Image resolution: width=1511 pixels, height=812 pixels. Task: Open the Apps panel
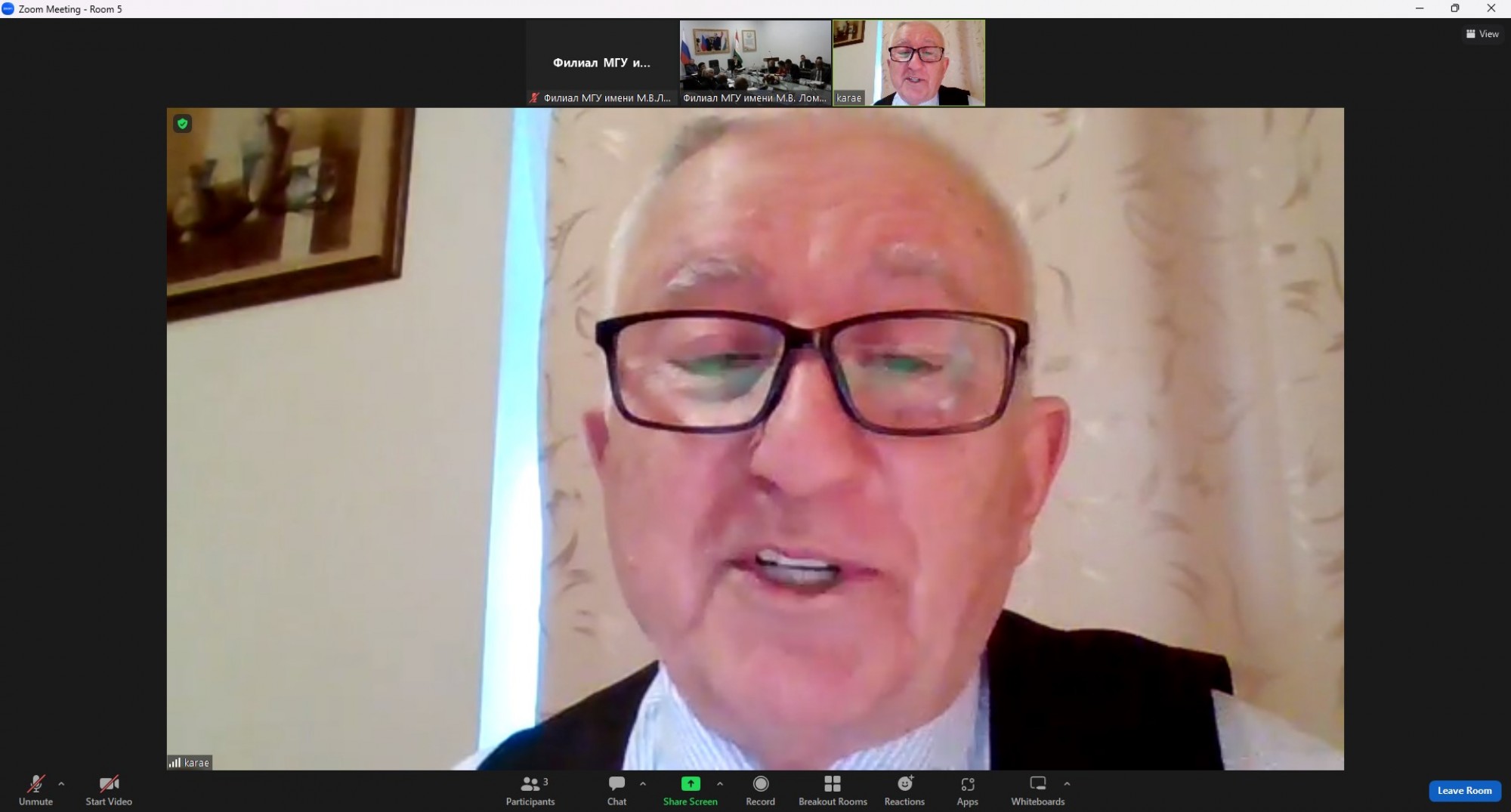pos(967,790)
